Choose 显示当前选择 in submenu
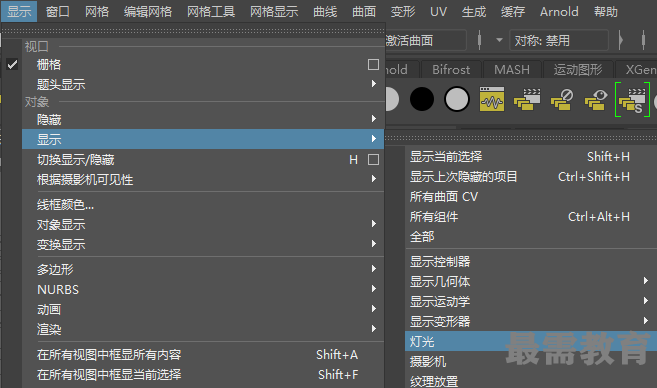The image size is (657, 388). click(x=531, y=157)
